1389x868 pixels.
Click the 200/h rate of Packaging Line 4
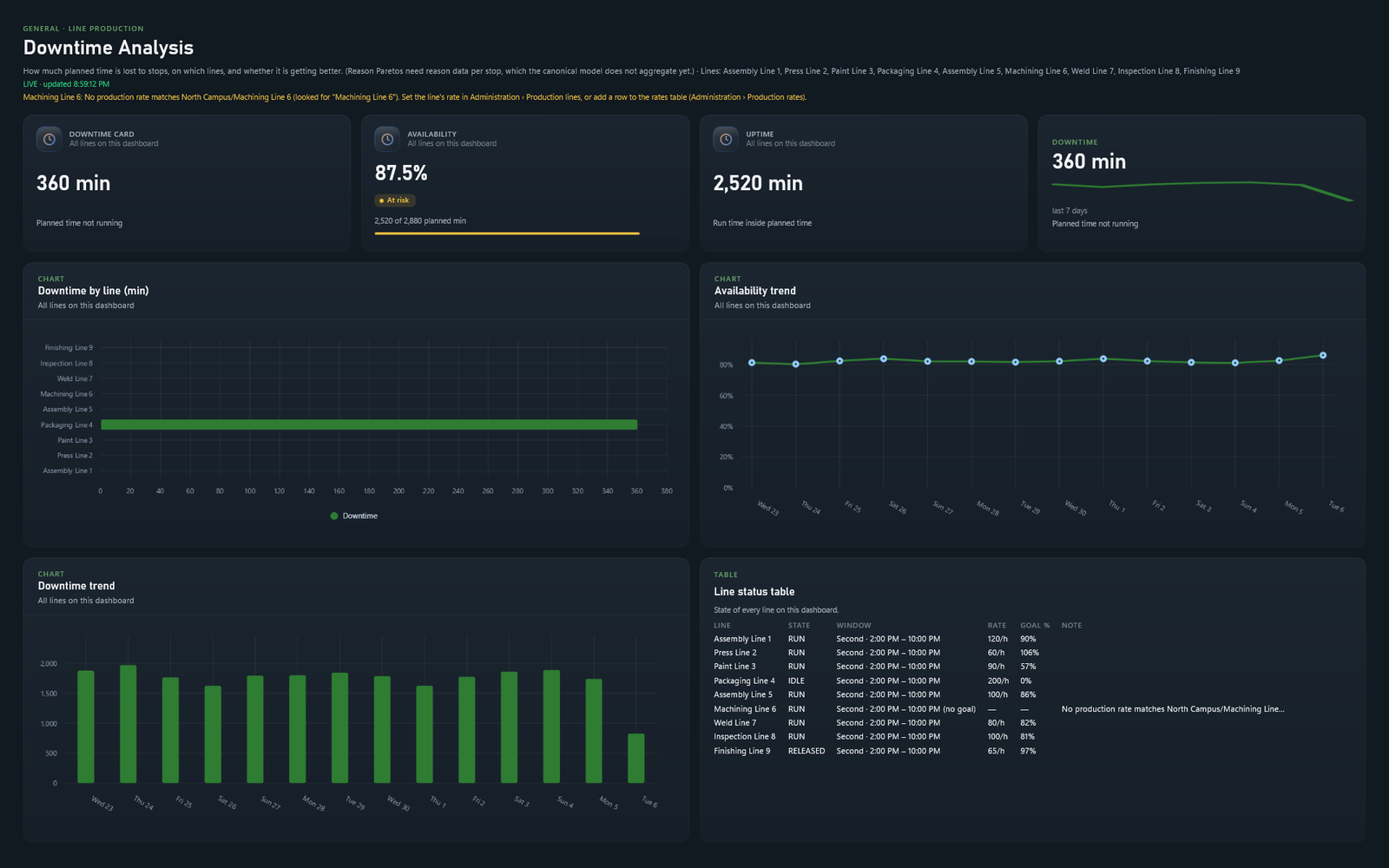pyautogui.click(x=998, y=681)
